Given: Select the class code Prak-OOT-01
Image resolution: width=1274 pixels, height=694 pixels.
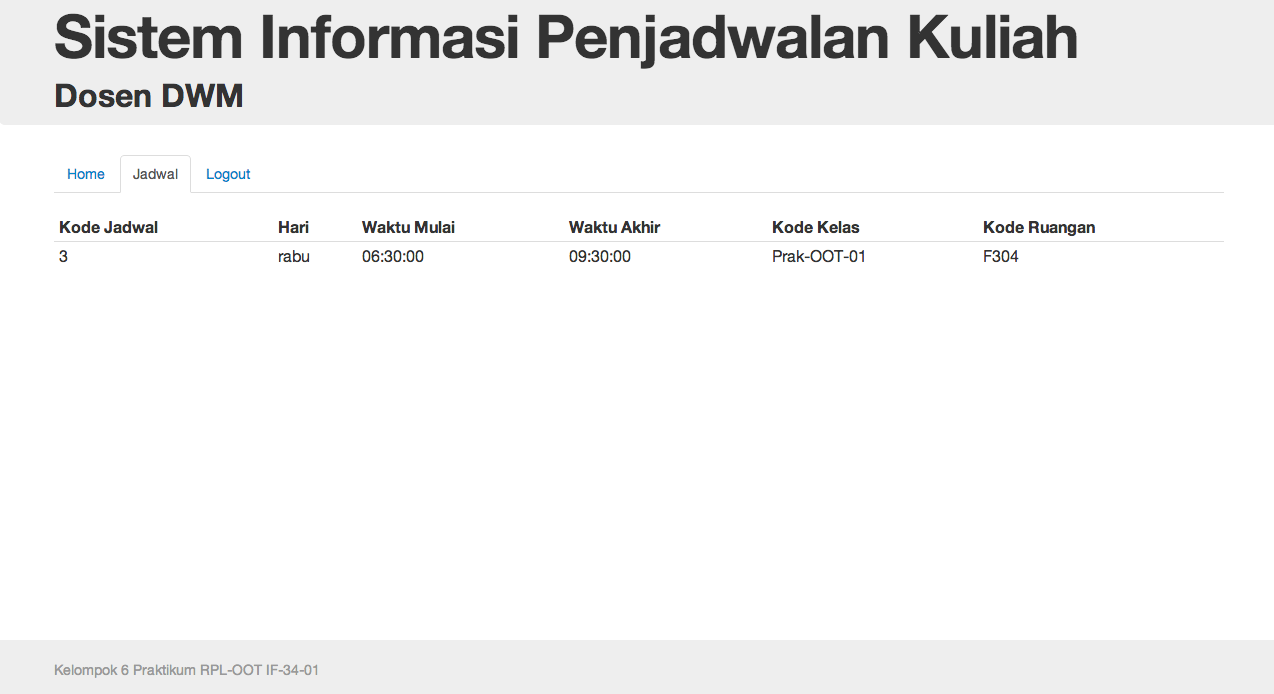Looking at the screenshot, I should (819, 256).
